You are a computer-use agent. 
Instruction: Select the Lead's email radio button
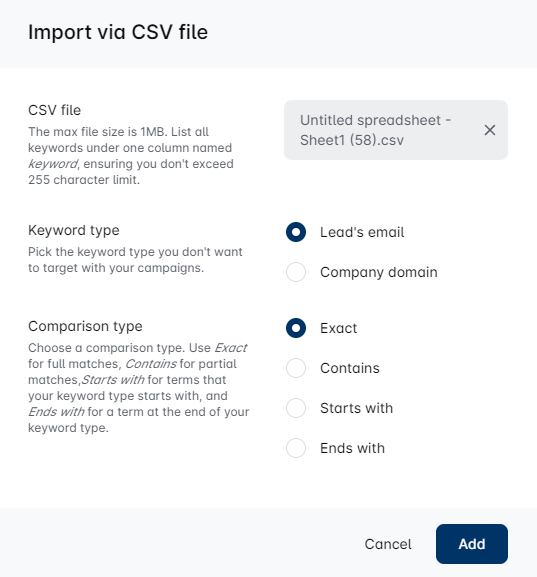296,232
